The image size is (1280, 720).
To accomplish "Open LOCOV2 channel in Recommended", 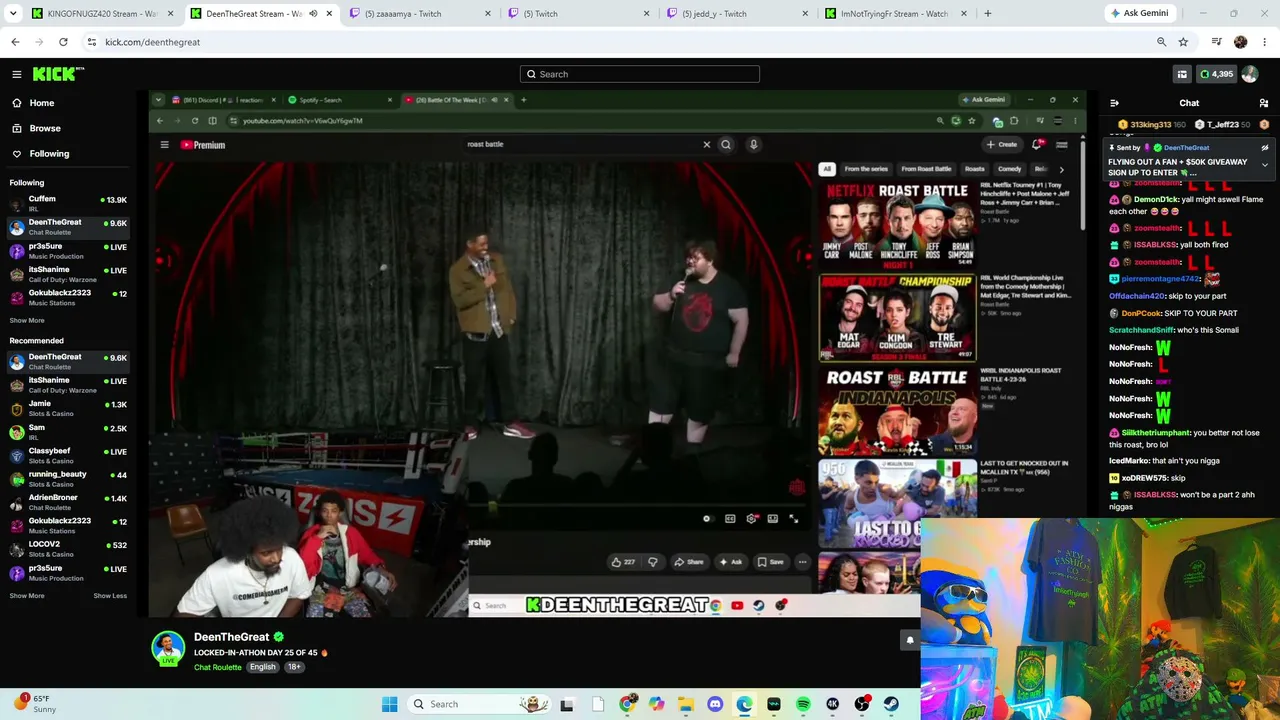I will click(x=68, y=549).
